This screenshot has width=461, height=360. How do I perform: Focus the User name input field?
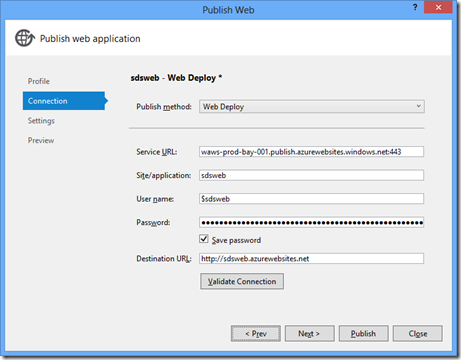311,199
